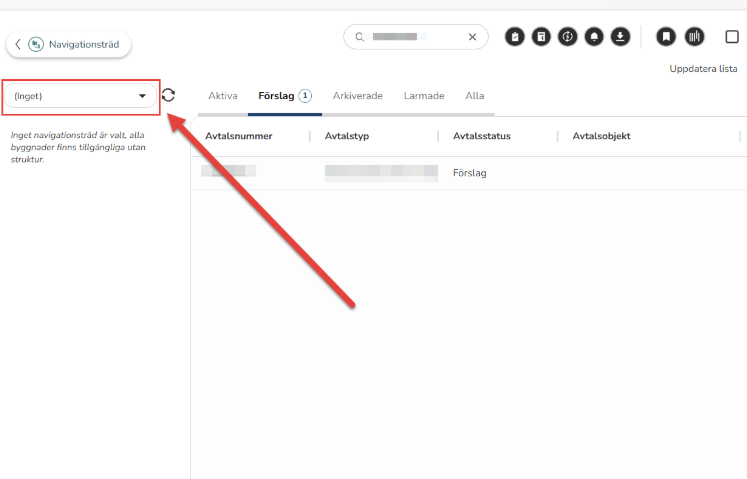
Task: Sort by Avtalsnummer column header
Action: click(239, 136)
